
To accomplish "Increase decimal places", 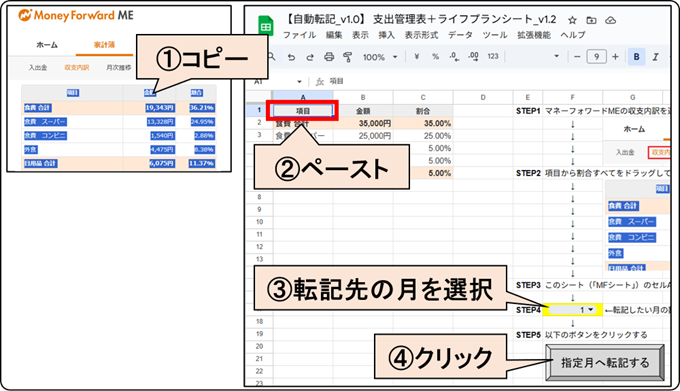I will 474,56.
